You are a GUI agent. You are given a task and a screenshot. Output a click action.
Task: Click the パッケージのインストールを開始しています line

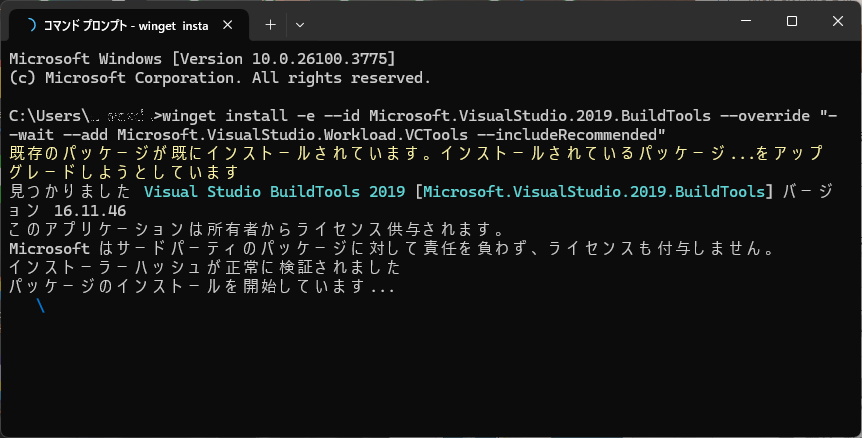(x=202, y=286)
